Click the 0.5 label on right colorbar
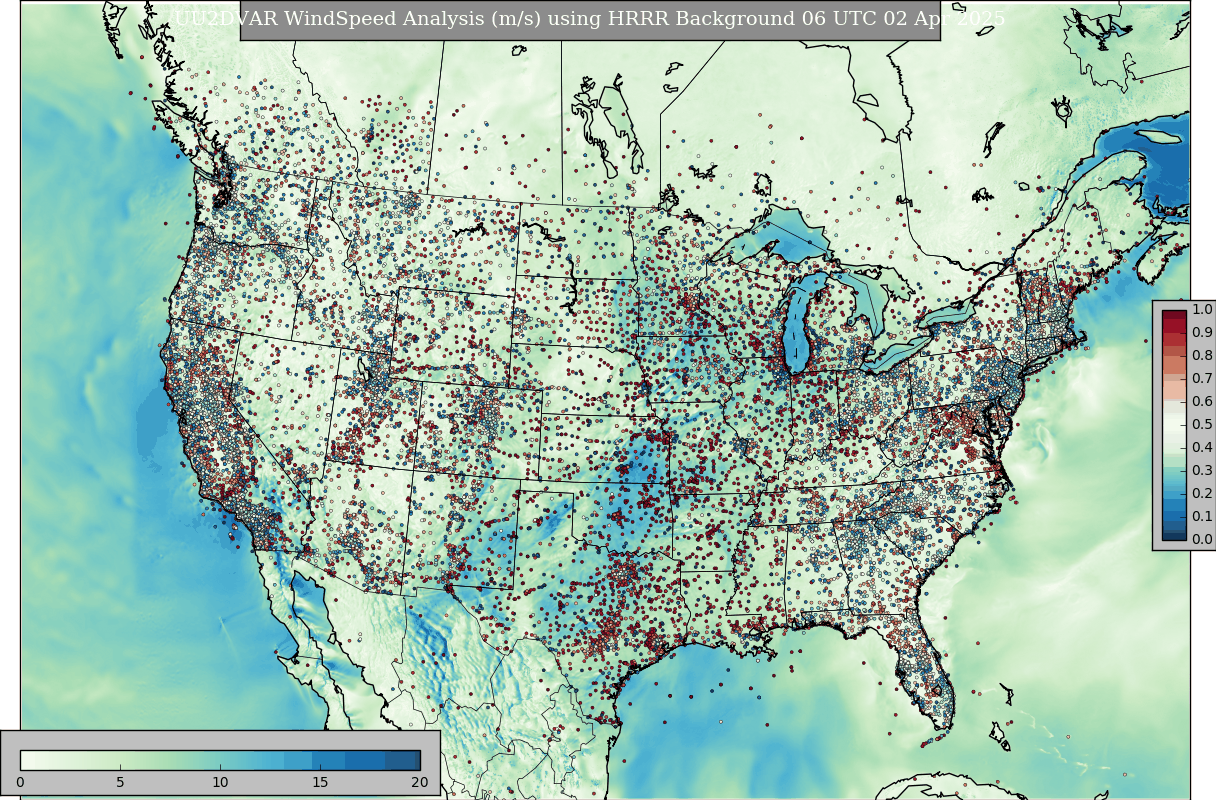The height and width of the screenshot is (800, 1216). (x=1201, y=424)
